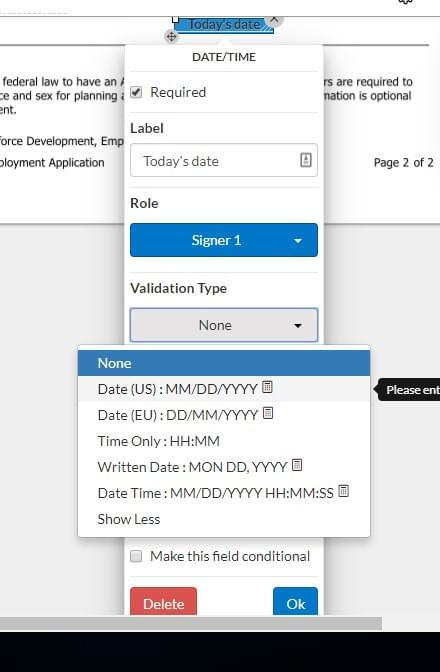
Task: Select the None validation option
Action: pyautogui.click(x=224, y=363)
